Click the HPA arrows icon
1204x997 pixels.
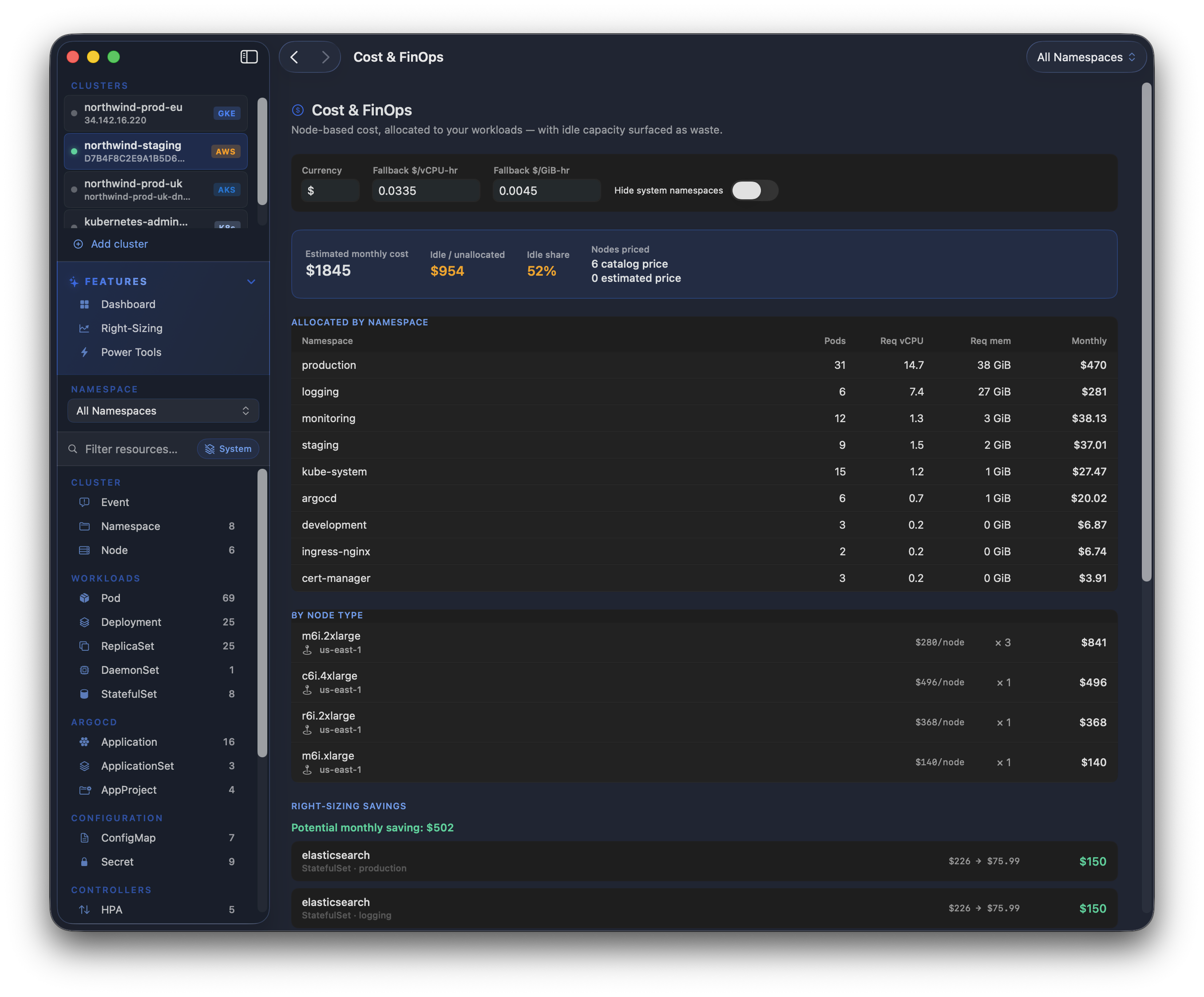pos(84,910)
